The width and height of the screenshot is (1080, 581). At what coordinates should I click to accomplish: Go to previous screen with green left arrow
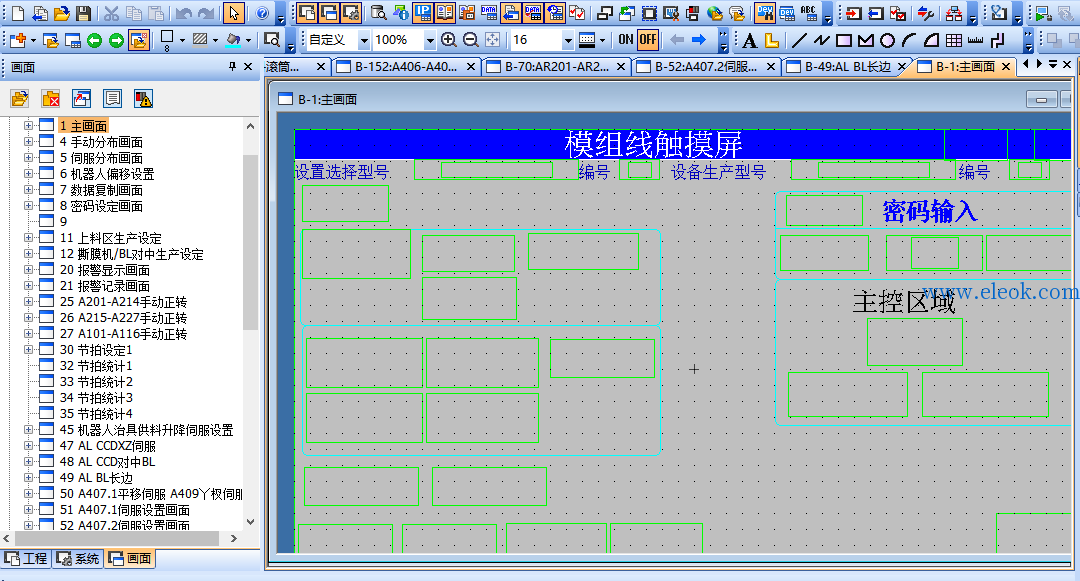click(94, 41)
